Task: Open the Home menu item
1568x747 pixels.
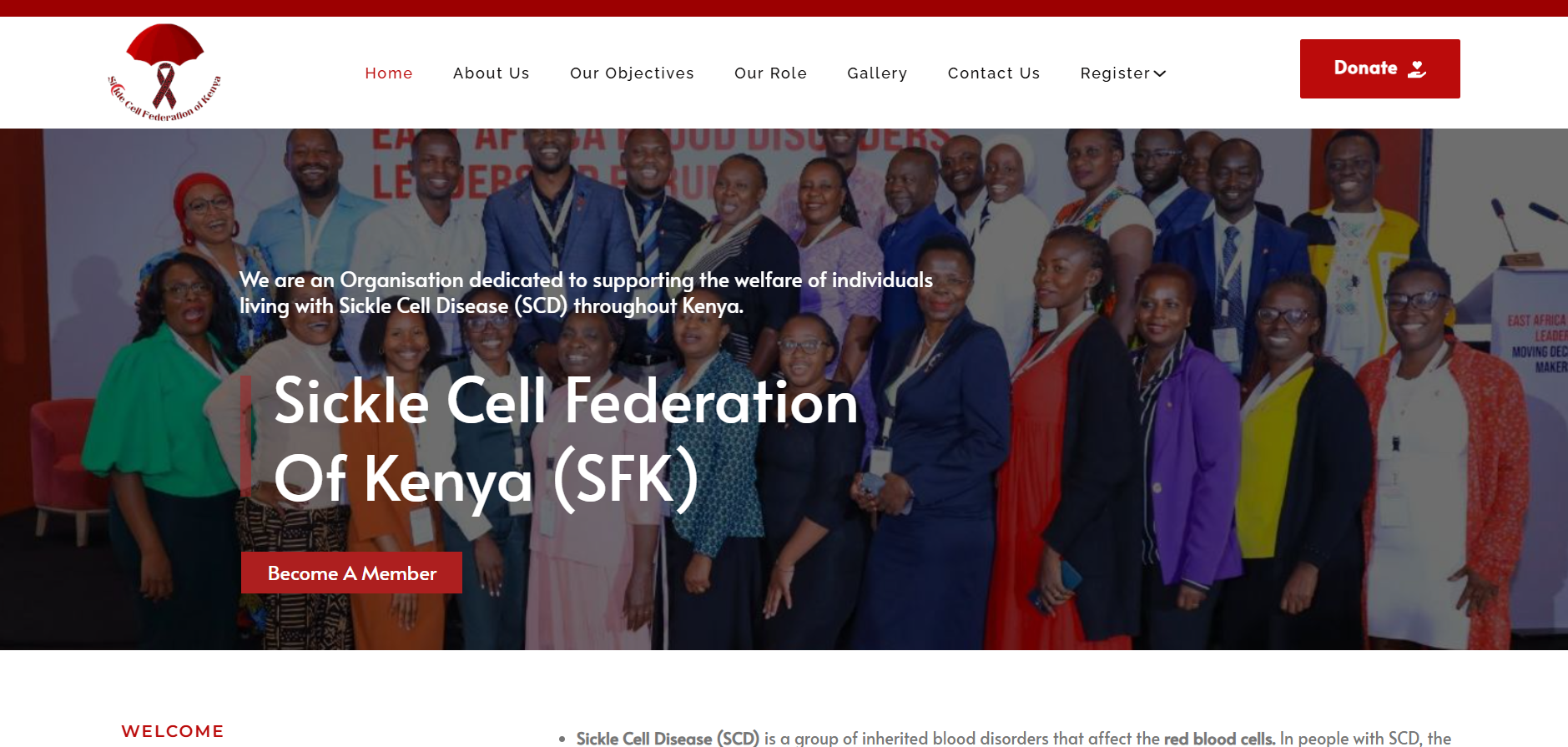Action: pos(389,73)
